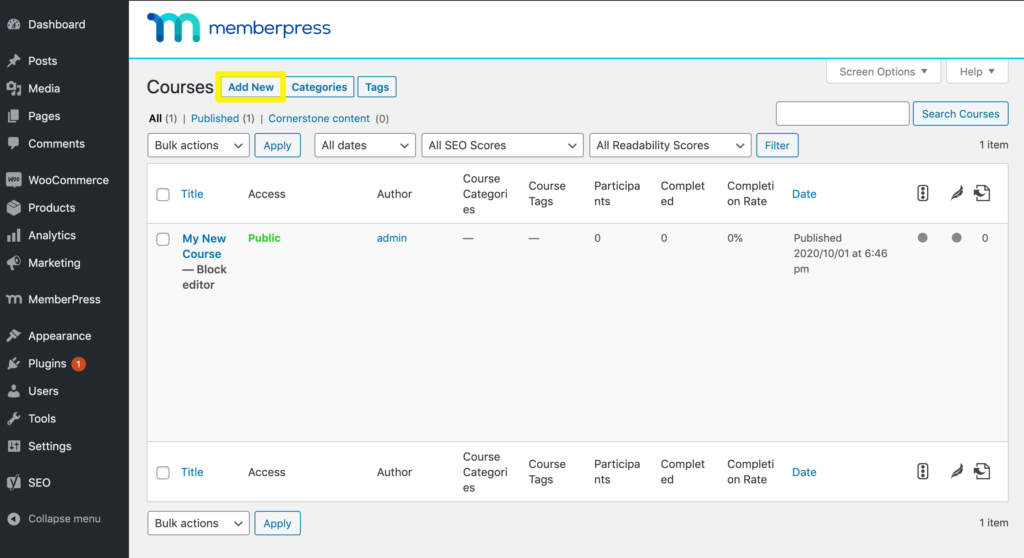Click the Analytics bar chart icon
The height and width of the screenshot is (558, 1024).
pyautogui.click(x=14, y=235)
